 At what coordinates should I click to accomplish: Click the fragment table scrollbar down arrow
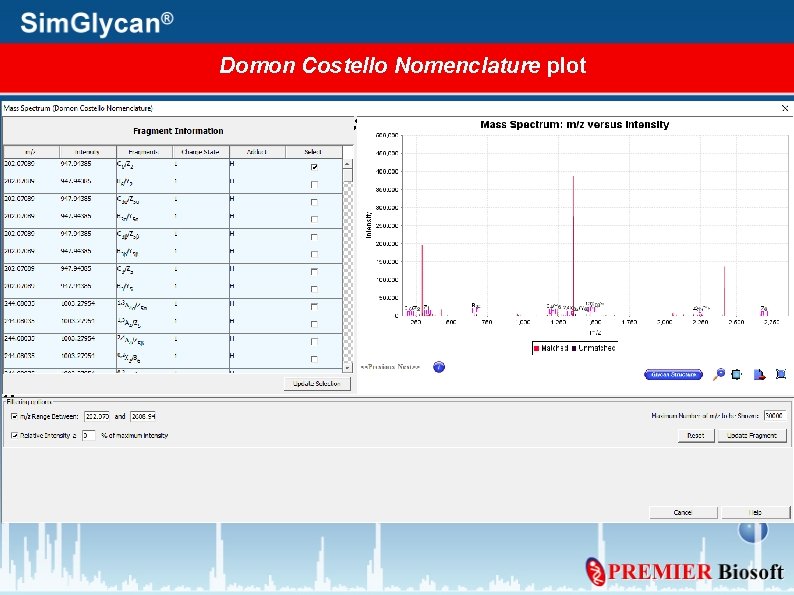(x=347, y=367)
